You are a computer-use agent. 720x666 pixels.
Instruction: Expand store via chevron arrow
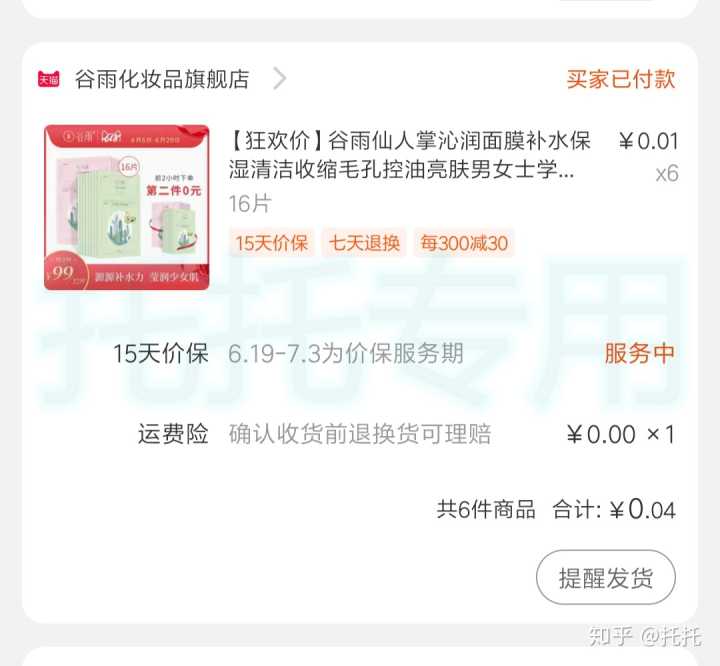pyautogui.click(x=279, y=79)
